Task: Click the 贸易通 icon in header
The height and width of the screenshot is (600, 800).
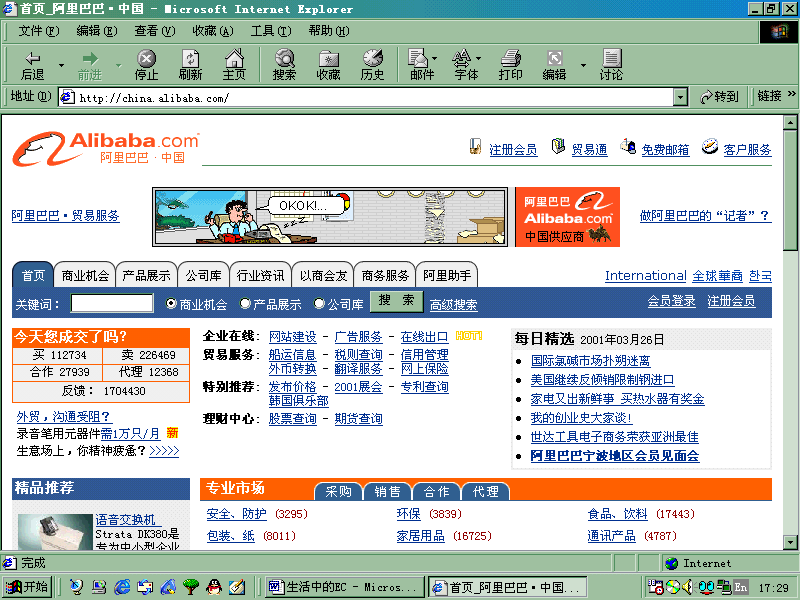Action: tap(558, 146)
